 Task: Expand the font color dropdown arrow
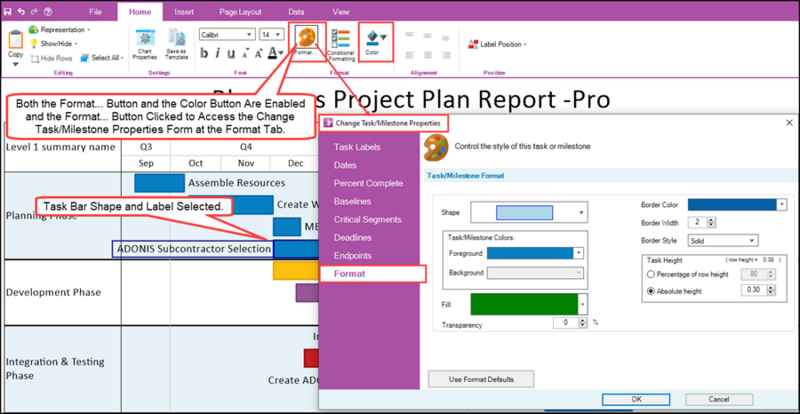[x=282, y=53]
